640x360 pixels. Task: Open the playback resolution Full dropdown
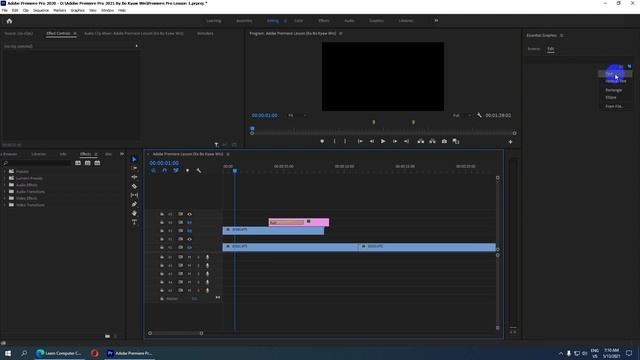462,116
